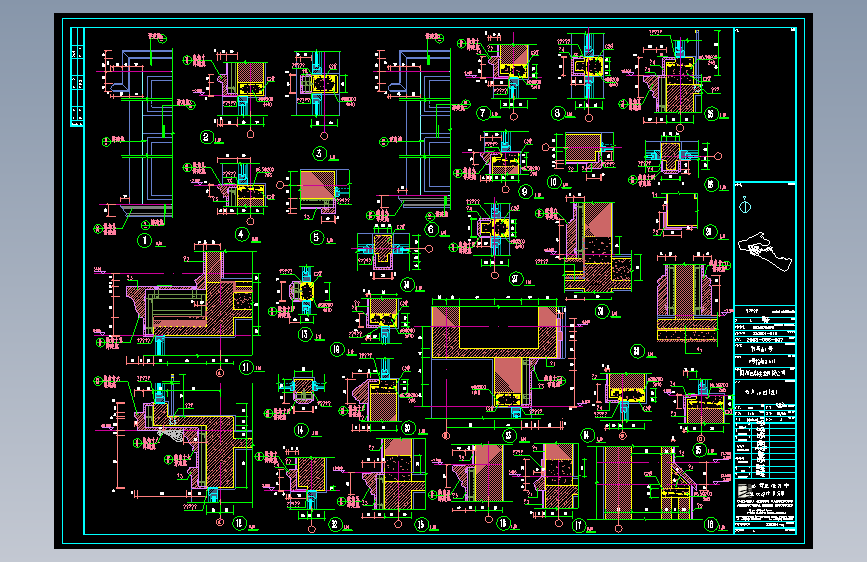Click the design firm logo in title block
This screenshot has height=562, width=867.
[746, 491]
